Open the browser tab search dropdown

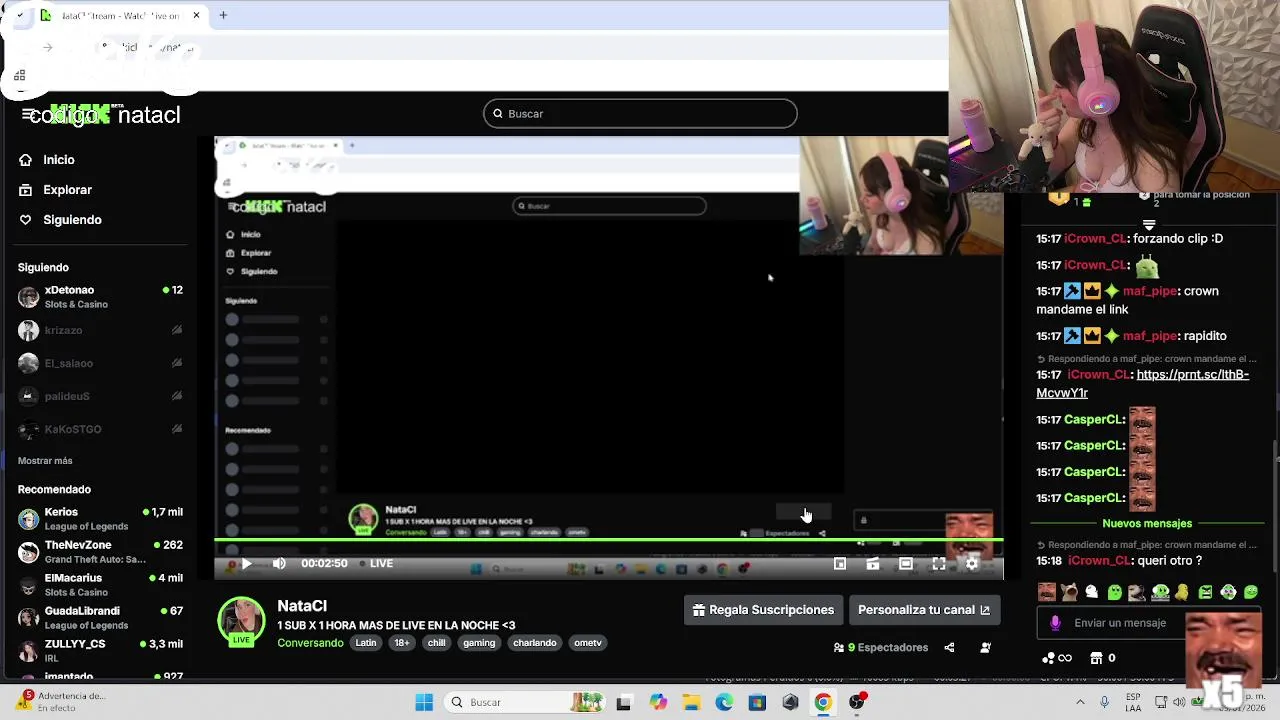tap(19, 15)
